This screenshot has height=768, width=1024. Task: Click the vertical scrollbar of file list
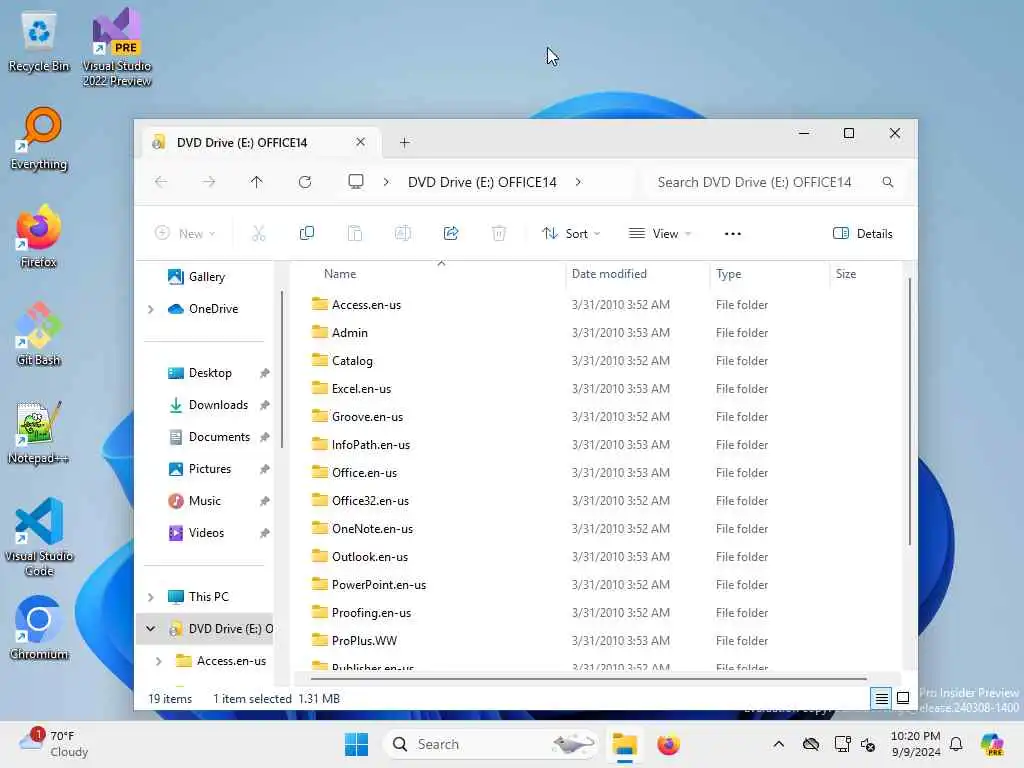[x=909, y=411]
